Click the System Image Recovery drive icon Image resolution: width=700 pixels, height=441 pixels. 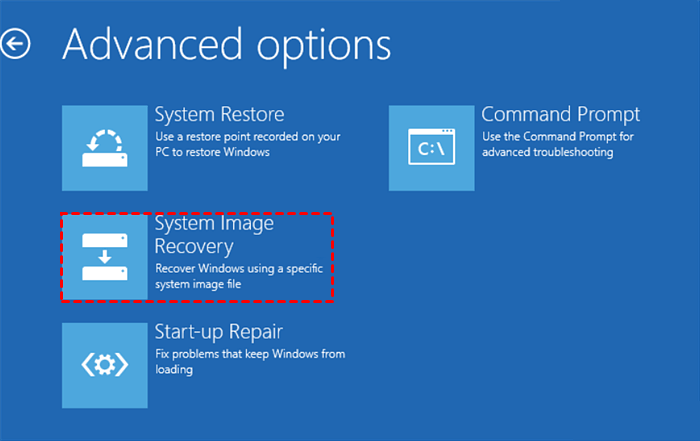pyautogui.click(x=104, y=257)
